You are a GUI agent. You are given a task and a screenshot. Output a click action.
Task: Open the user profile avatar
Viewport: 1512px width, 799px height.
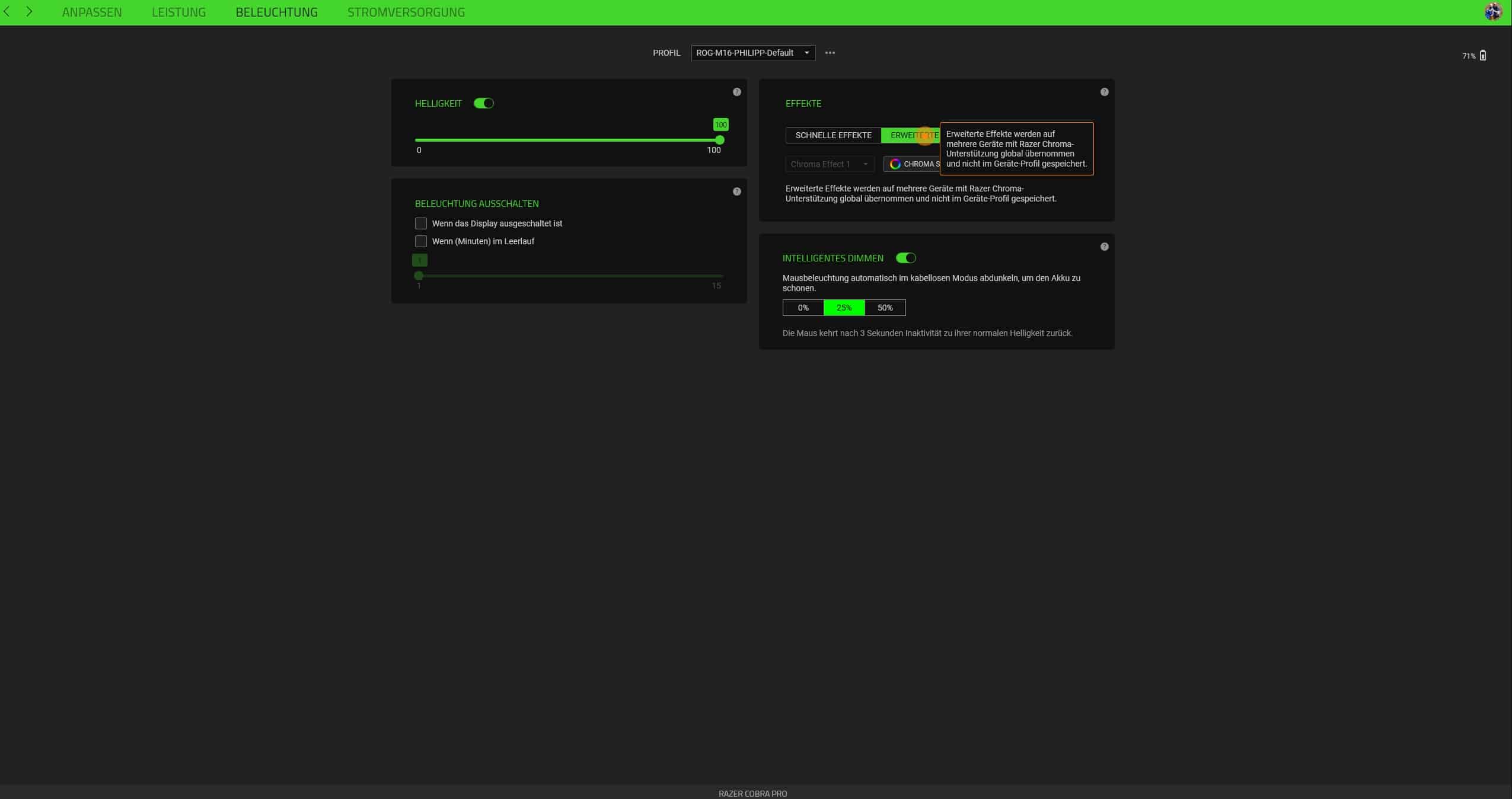click(x=1492, y=12)
